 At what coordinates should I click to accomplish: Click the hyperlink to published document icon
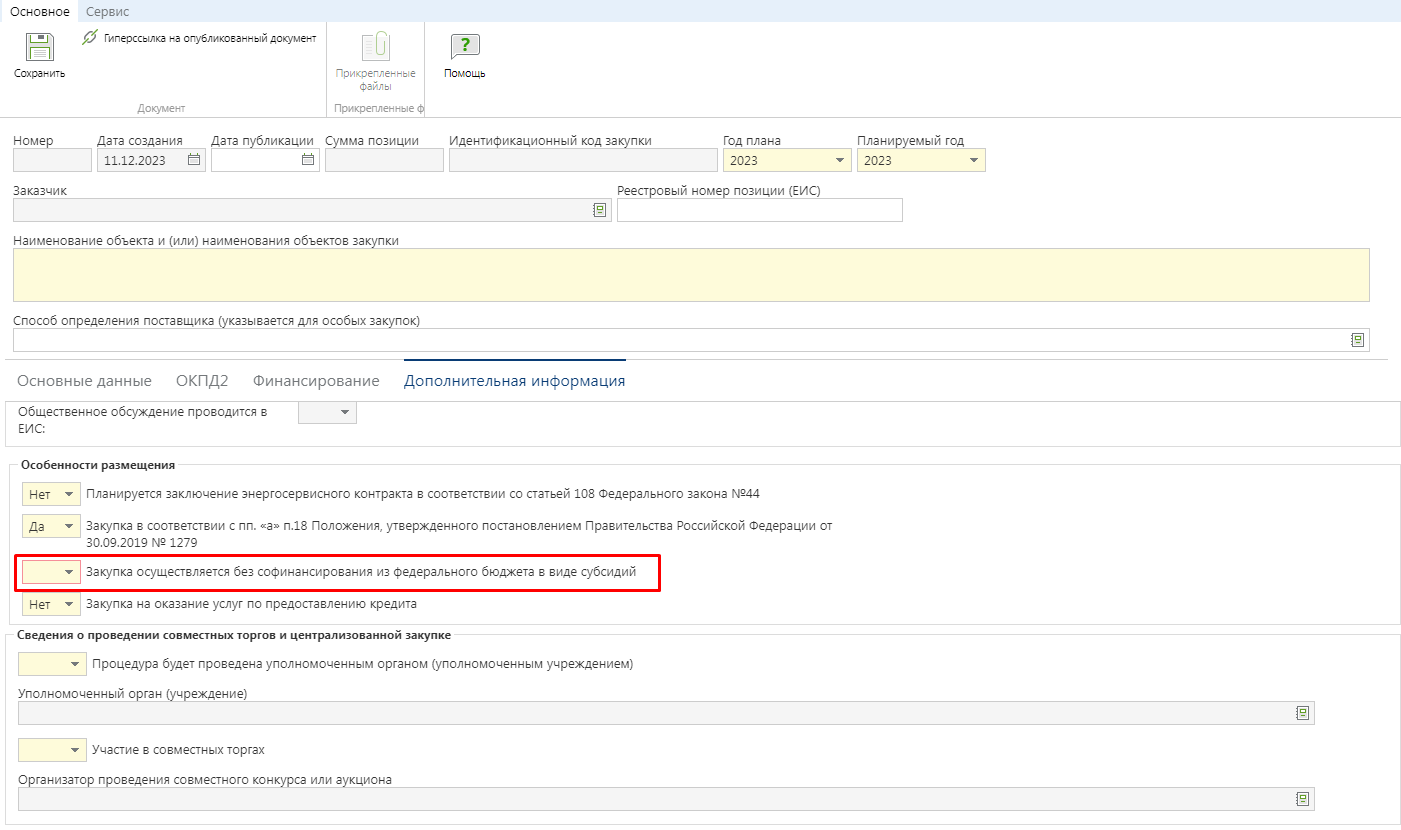[x=90, y=38]
